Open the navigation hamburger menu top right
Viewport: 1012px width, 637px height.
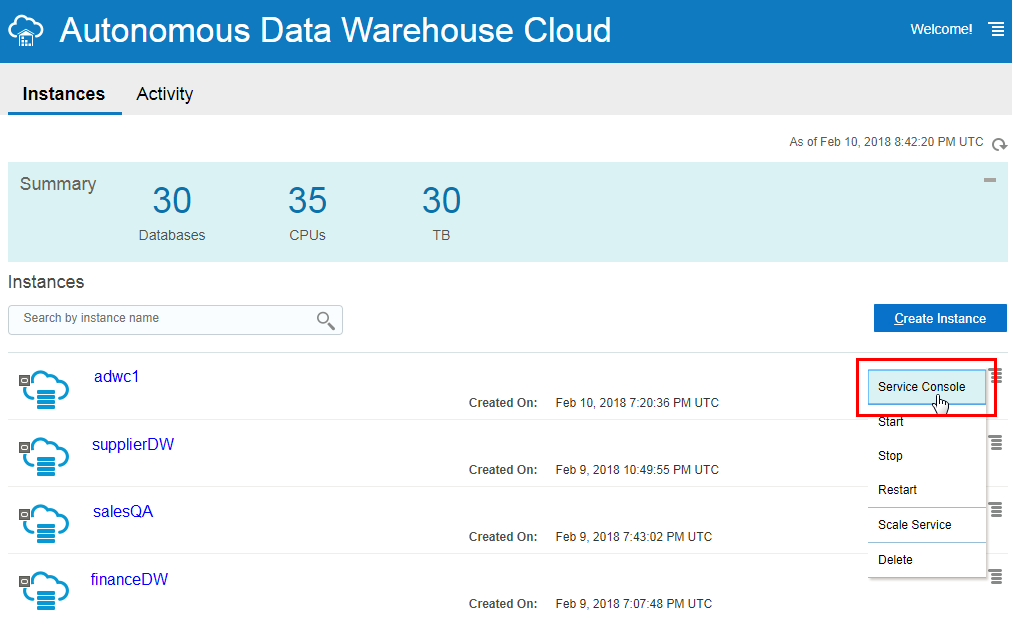coord(996,29)
